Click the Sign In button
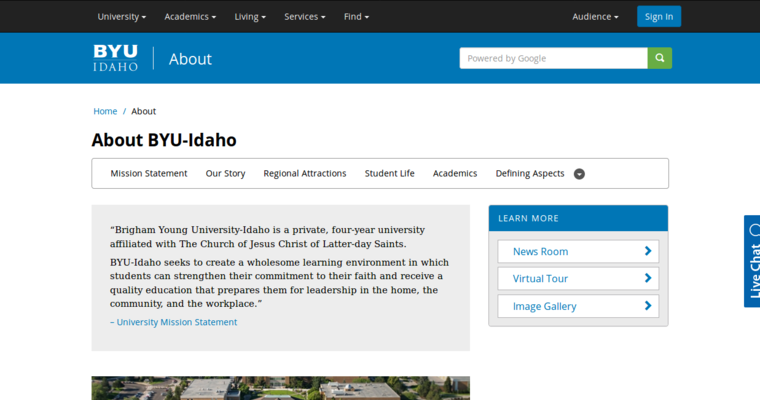 click(x=659, y=17)
